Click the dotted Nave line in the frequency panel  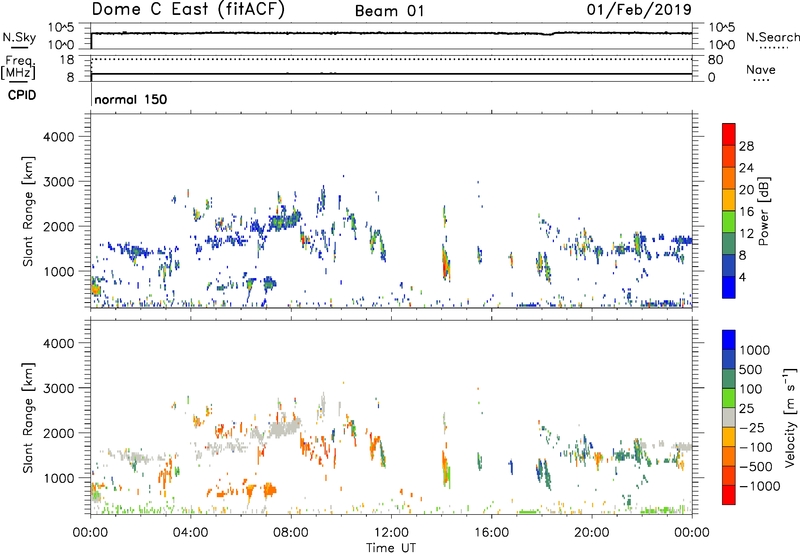coord(391,59)
